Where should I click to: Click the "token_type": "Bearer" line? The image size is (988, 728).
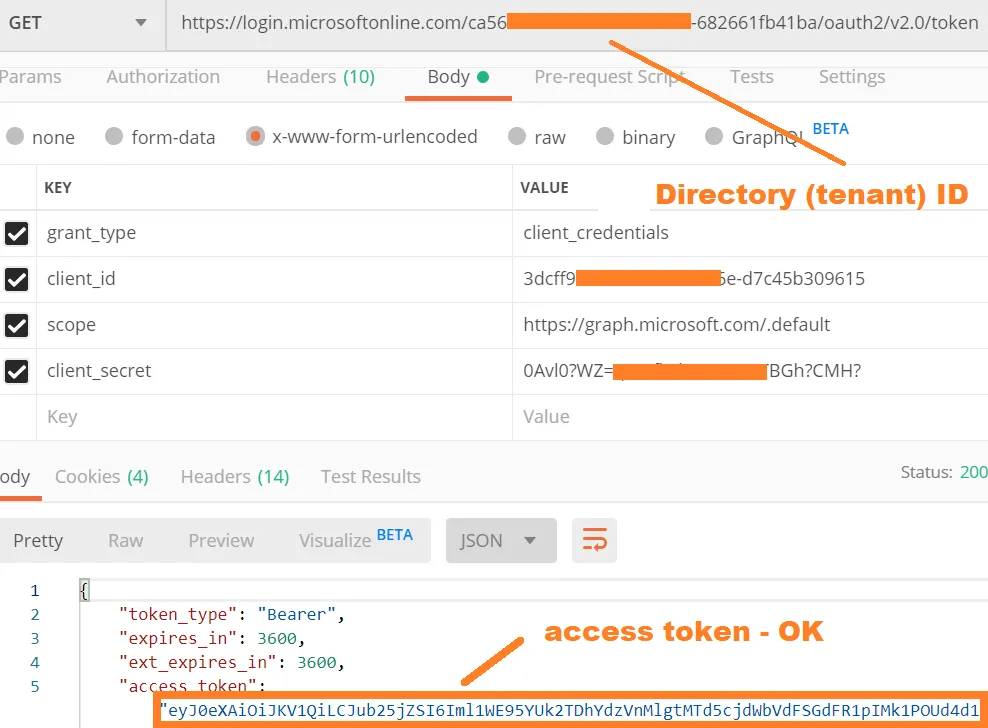pos(231,615)
